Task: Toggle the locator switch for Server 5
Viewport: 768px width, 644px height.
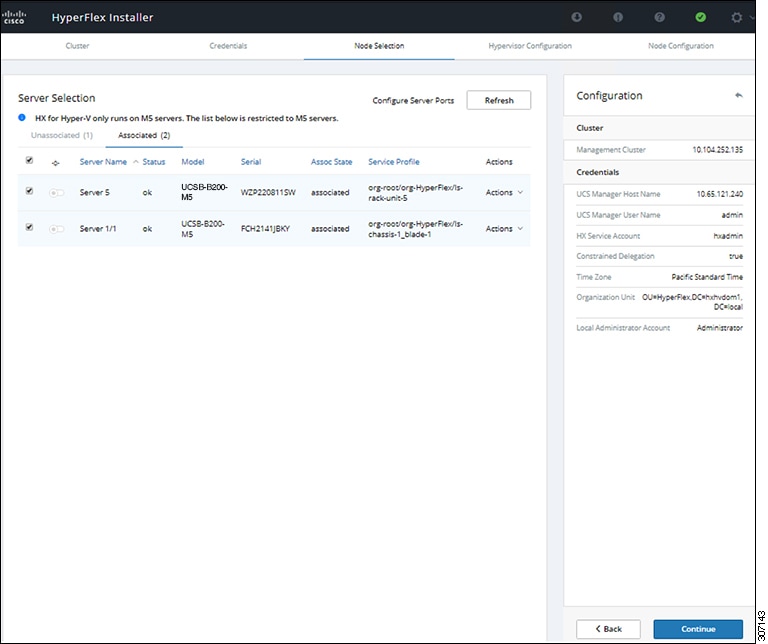Action: coord(57,192)
